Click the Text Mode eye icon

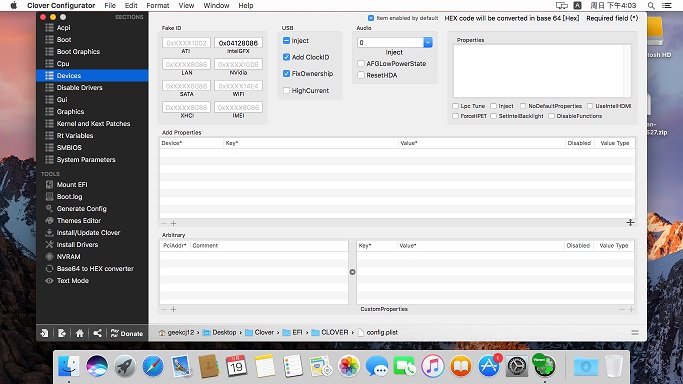[x=49, y=281]
